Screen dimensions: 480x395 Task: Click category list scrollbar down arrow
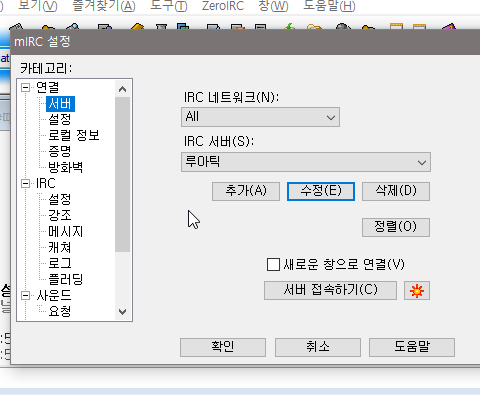click(x=123, y=312)
